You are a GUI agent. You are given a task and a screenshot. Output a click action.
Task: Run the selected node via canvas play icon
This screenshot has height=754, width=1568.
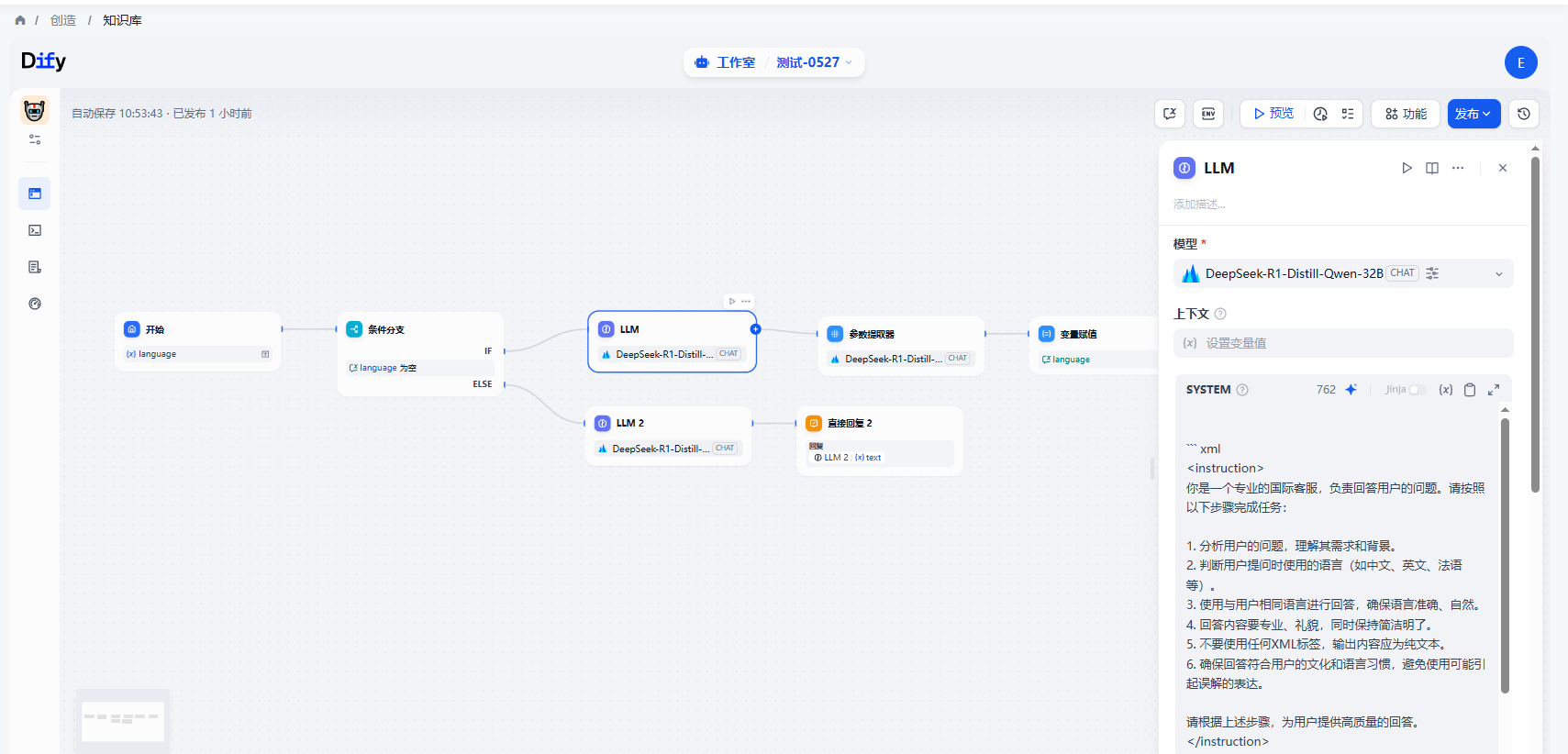coord(732,301)
